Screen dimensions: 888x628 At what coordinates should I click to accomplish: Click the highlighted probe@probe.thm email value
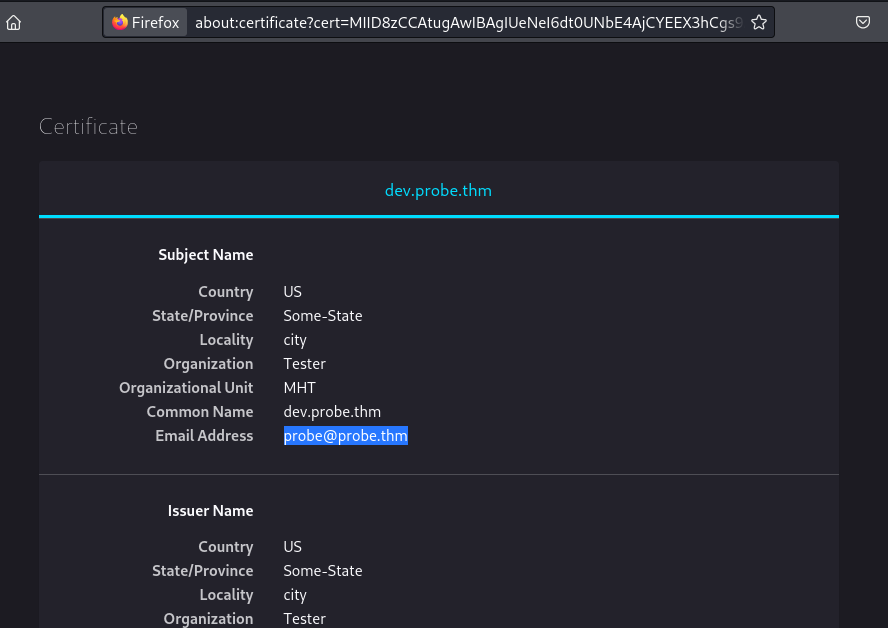click(345, 436)
